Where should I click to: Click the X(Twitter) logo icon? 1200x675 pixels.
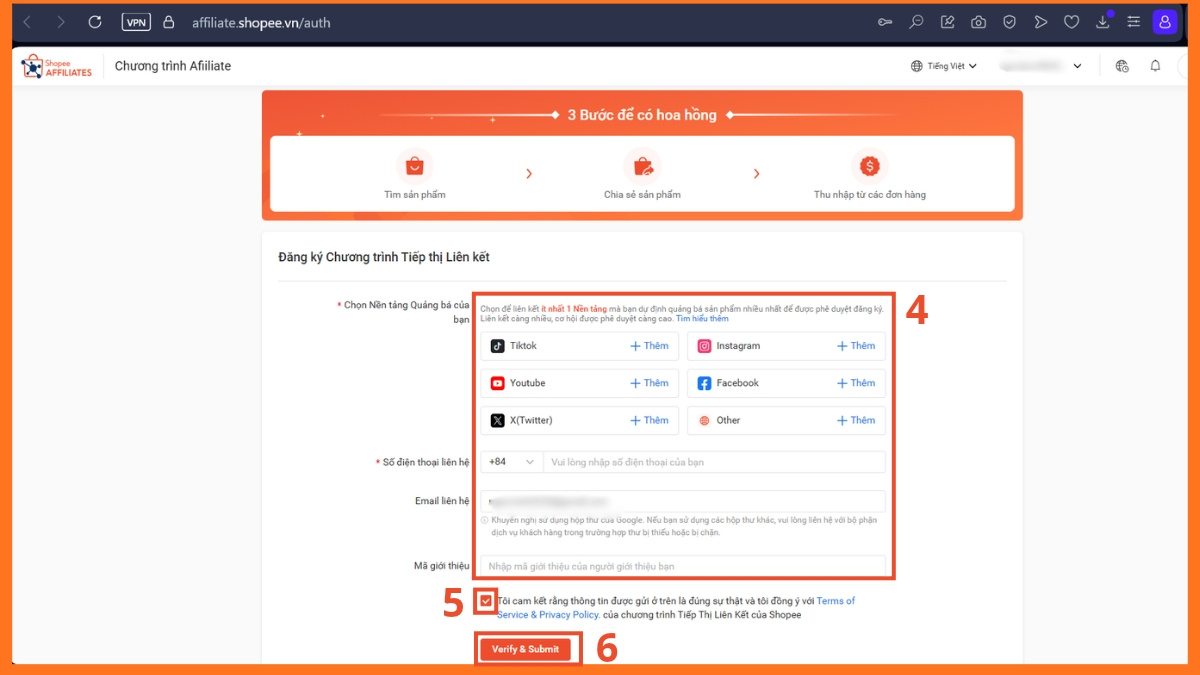(x=497, y=420)
